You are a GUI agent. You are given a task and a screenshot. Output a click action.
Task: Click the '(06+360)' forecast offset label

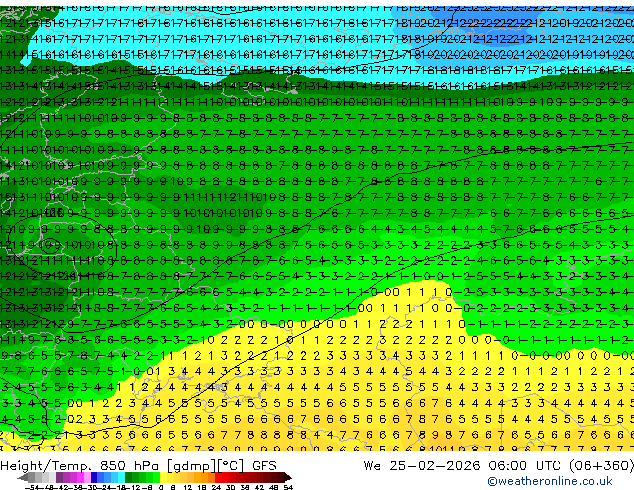tap(601, 466)
